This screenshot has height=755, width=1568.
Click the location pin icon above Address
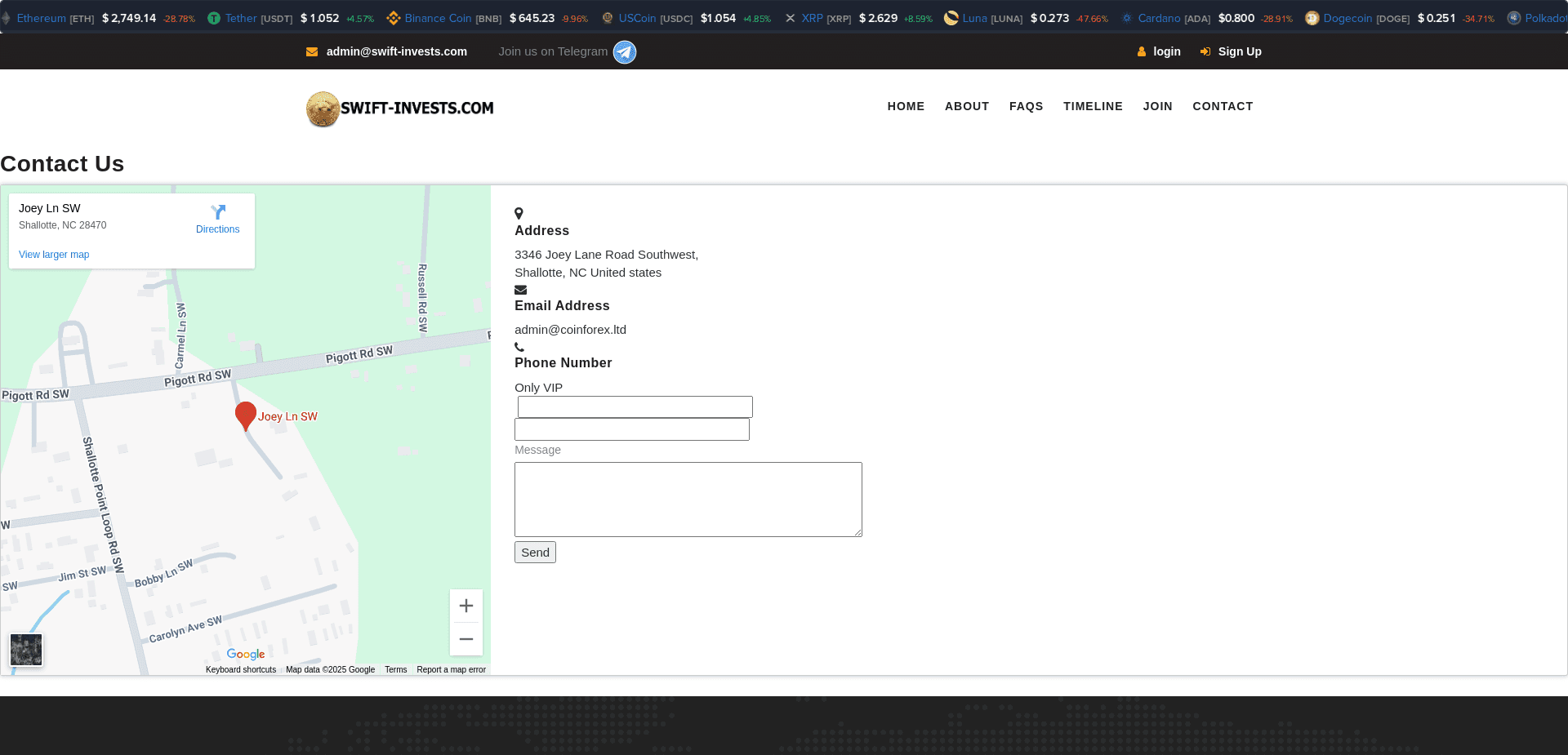coord(519,213)
